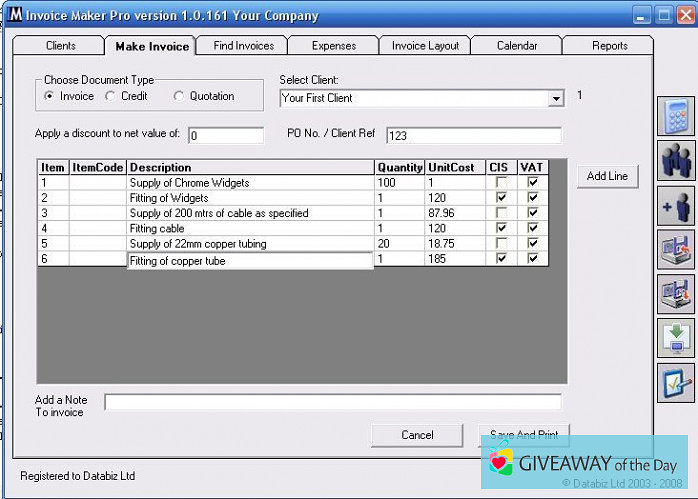Screen dimensions: 698x499
Task: Select the Quotation document type
Action: [x=179, y=97]
